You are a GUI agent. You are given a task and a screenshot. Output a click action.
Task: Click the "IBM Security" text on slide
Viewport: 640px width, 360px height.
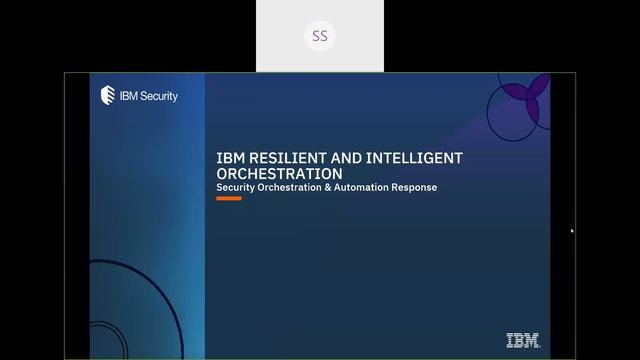click(x=149, y=96)
